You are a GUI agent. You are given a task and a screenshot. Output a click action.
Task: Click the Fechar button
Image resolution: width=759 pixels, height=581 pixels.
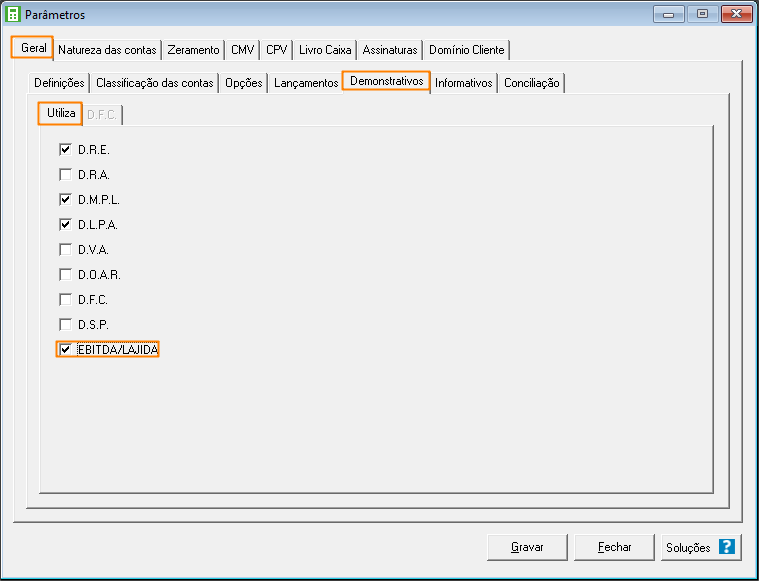[614, 547]
